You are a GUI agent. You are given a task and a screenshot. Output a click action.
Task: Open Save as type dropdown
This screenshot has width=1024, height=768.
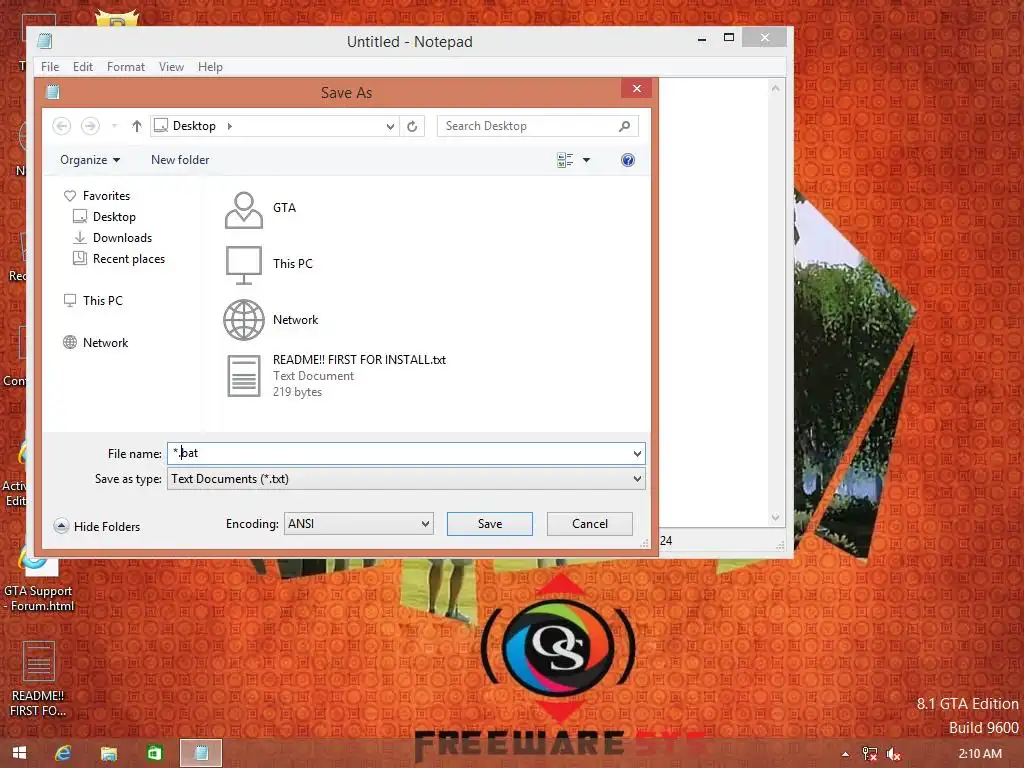click(x=406, y=479)
